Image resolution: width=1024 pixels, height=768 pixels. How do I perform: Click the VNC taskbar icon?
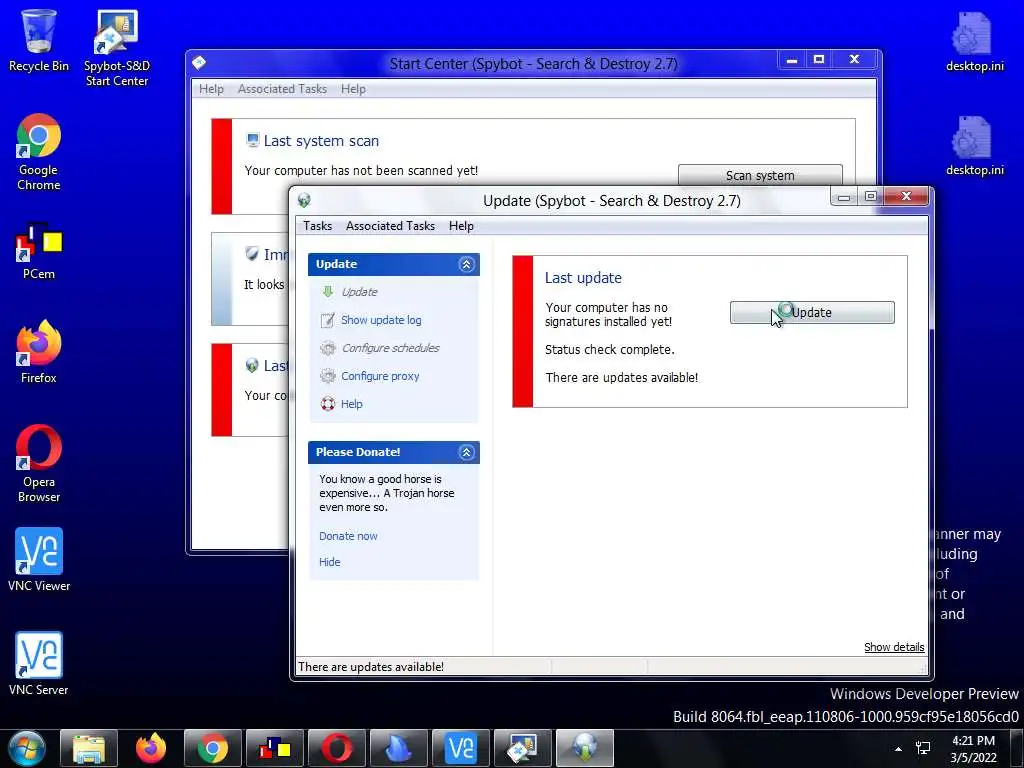point(461,748)
